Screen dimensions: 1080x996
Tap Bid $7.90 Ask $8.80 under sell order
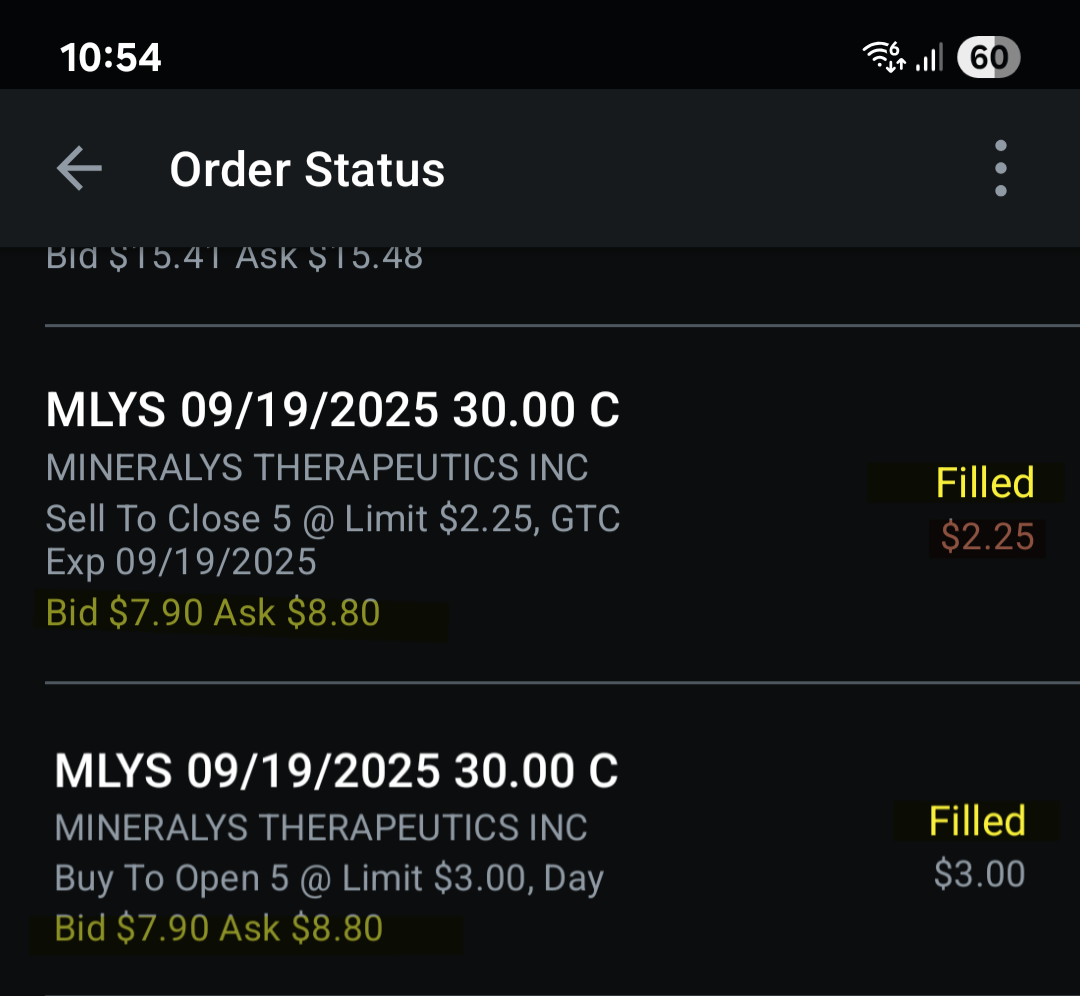(213, 612)
